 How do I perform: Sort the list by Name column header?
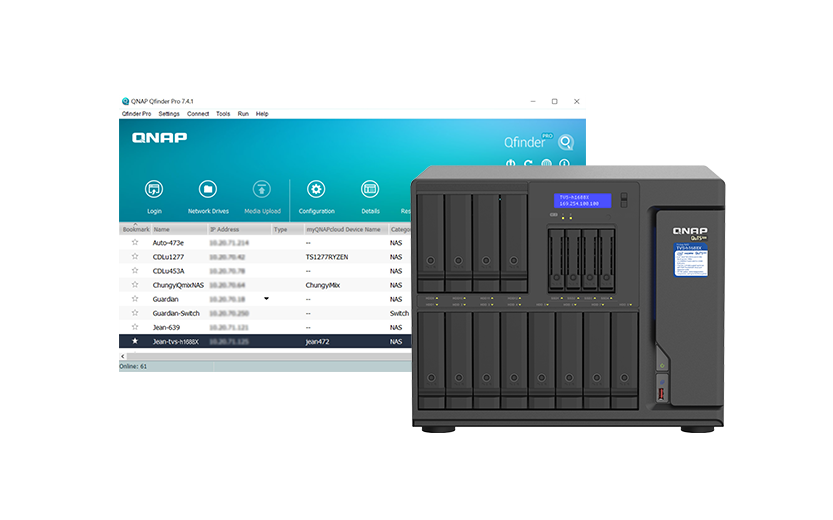coord(161,229)
